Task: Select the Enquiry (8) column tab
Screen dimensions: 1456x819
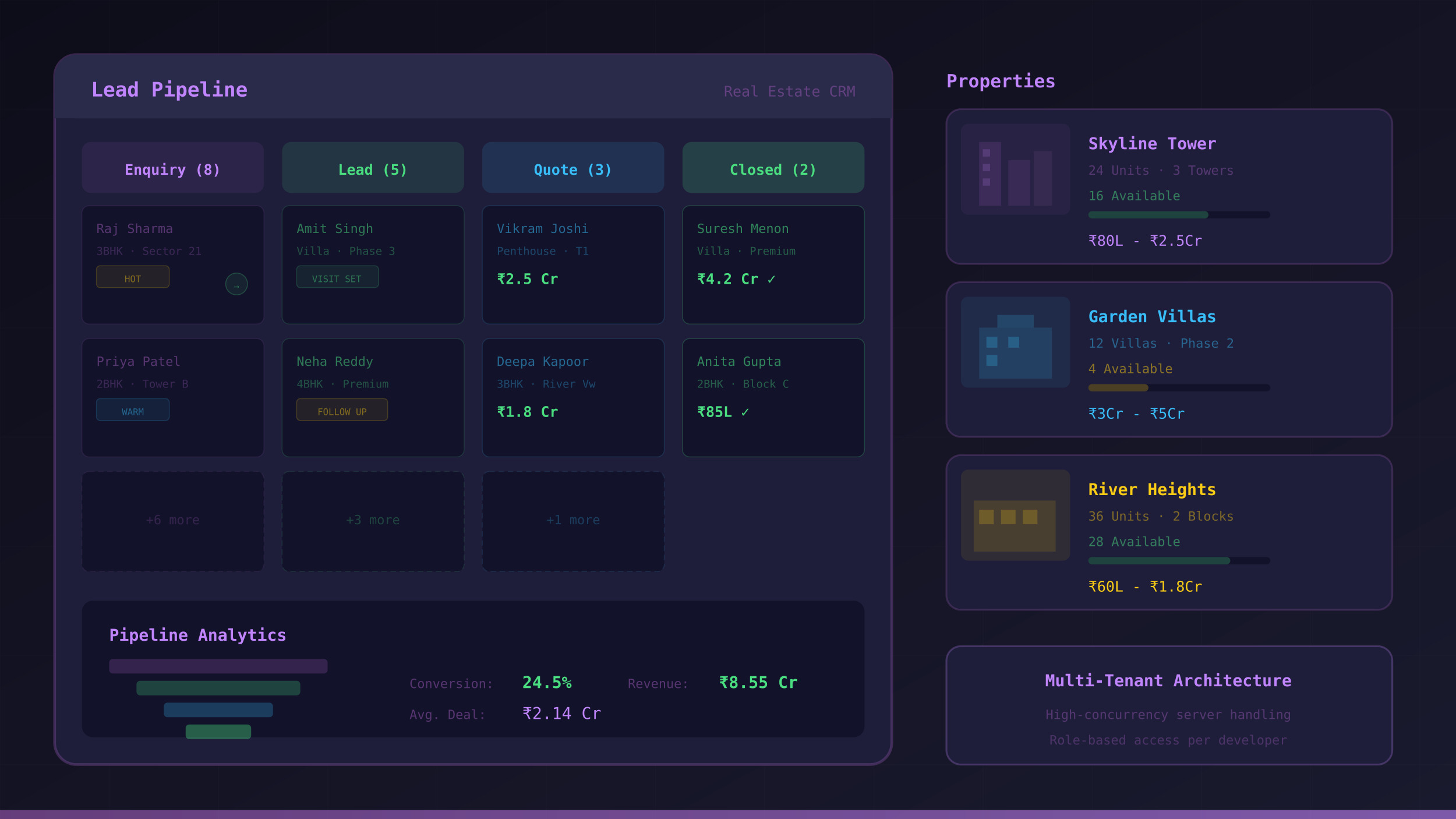Action: tap(173, 168)
